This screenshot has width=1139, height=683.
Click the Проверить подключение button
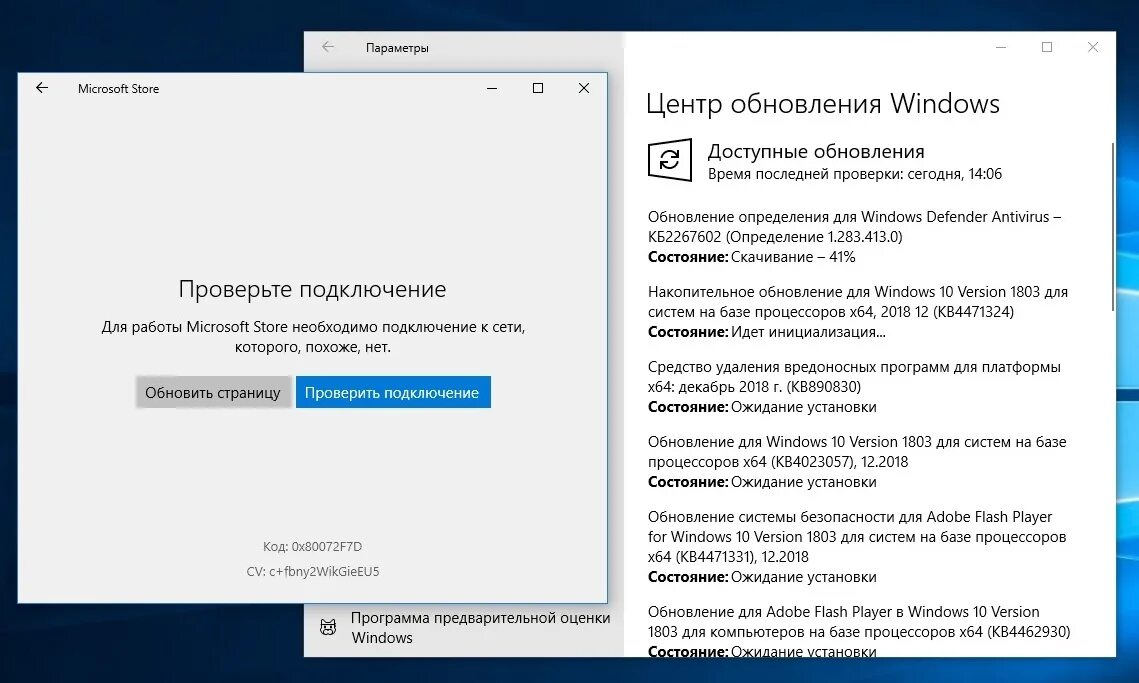393,392
